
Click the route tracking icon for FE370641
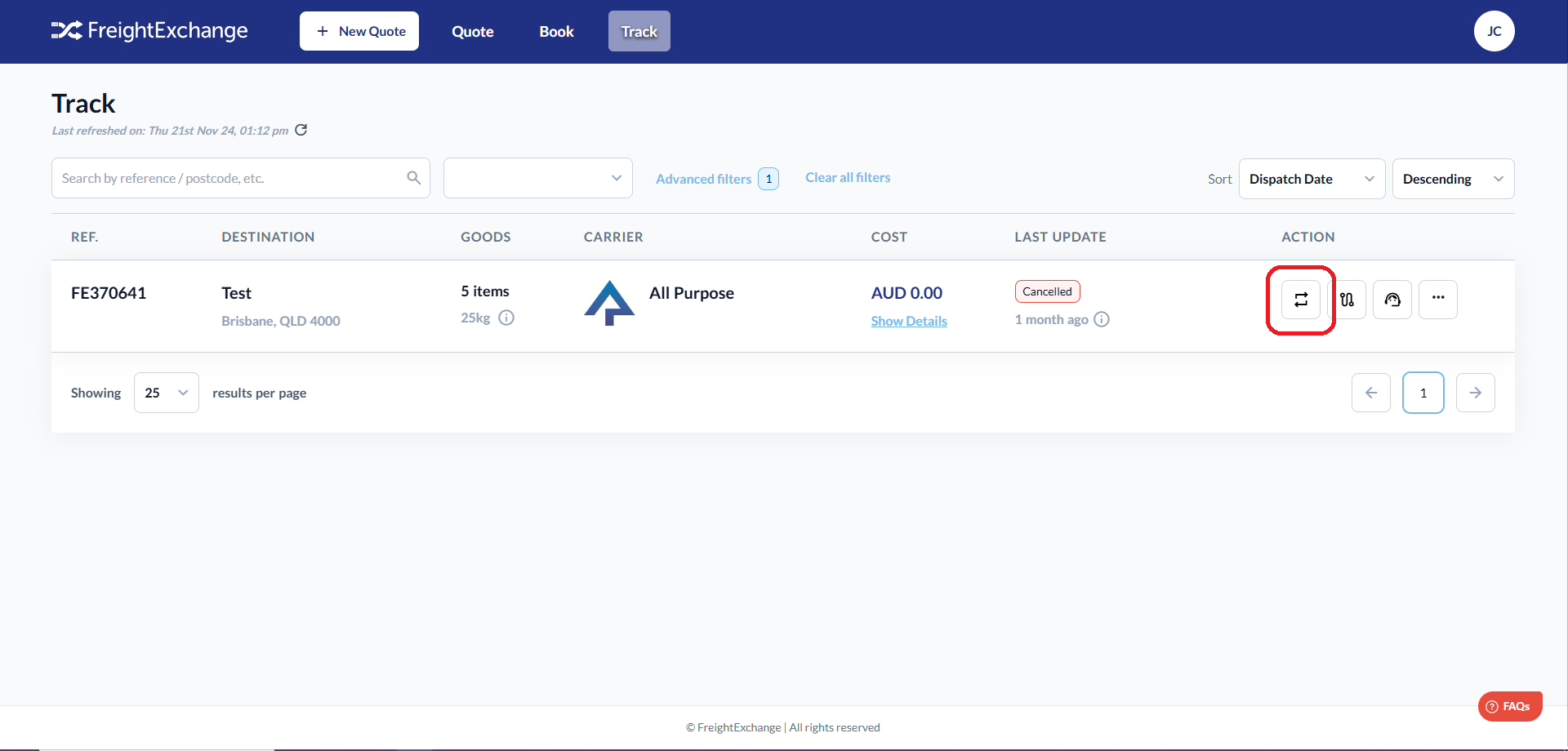pos(1347,300)
